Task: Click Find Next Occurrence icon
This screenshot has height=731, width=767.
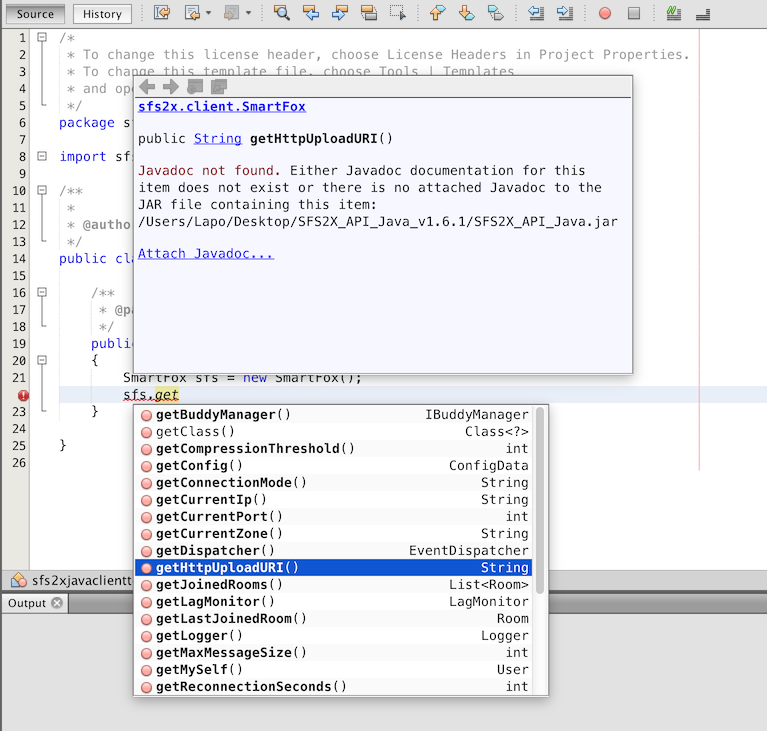Action: tap(340, 13)
